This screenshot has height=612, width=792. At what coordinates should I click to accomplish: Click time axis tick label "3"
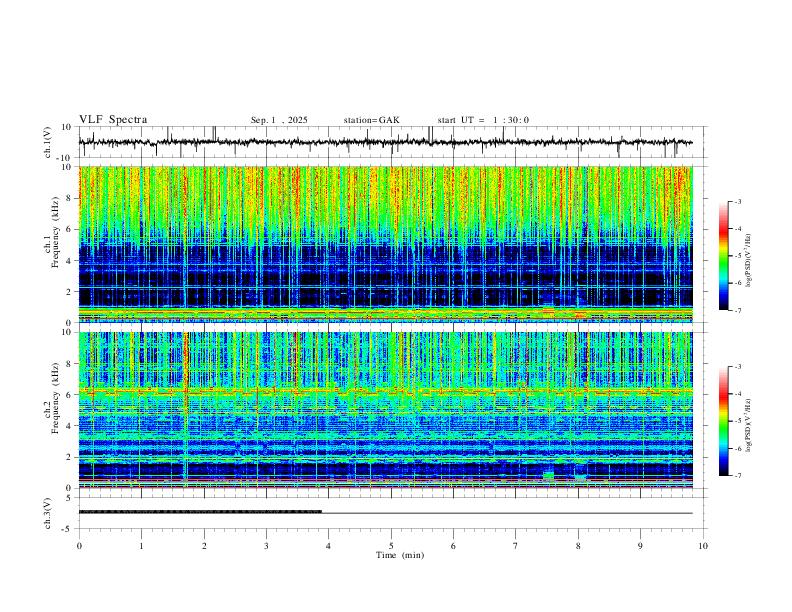point(266,546)
